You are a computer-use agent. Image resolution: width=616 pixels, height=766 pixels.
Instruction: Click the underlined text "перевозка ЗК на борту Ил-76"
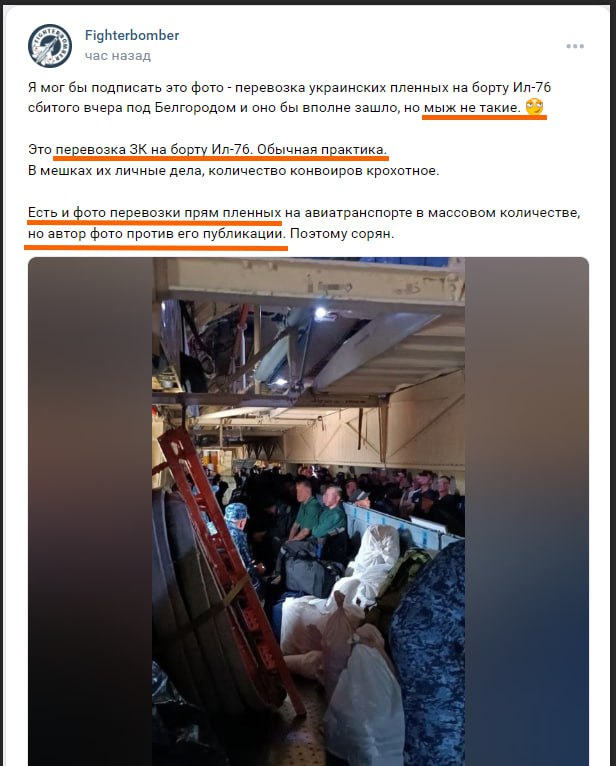(154, 149)
